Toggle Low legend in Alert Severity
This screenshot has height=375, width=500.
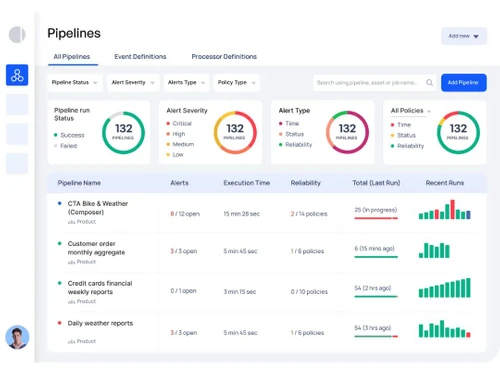[x=175, y=154]
